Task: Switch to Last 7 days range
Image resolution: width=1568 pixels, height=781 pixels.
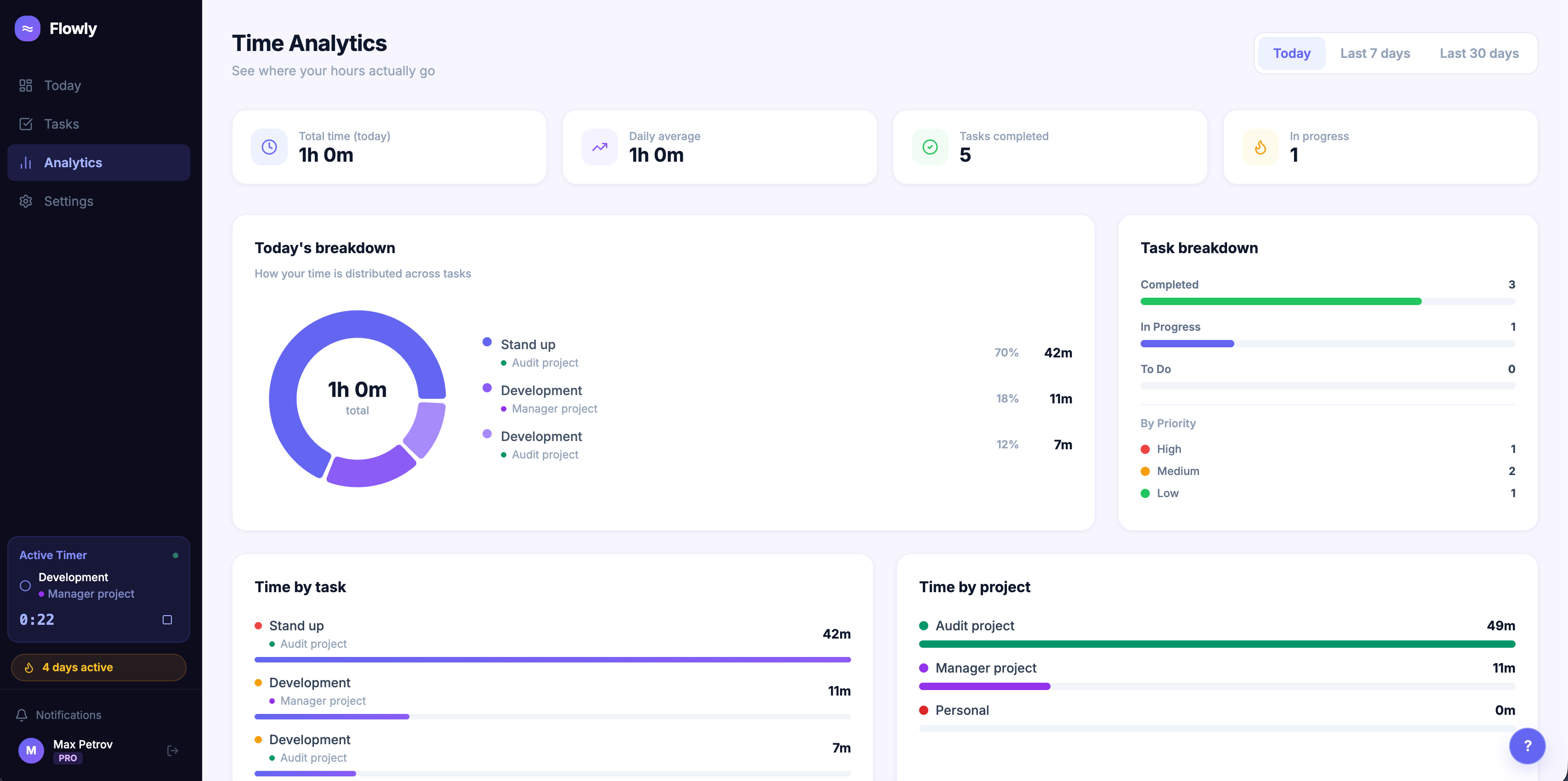Action: pyautogui.click(x=1375, y=54)
